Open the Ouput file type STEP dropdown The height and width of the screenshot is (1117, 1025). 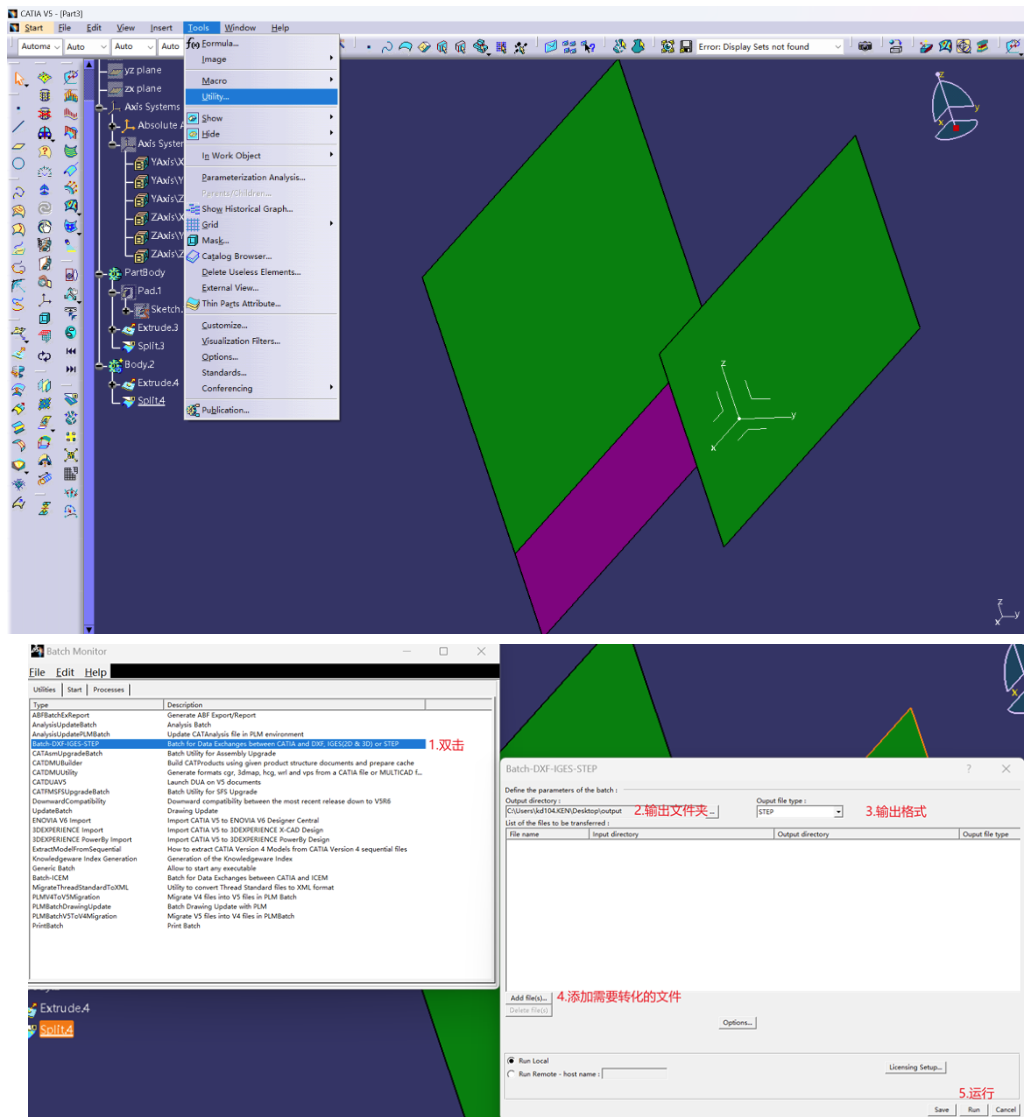pyautogui.click(x=838, y=812)
